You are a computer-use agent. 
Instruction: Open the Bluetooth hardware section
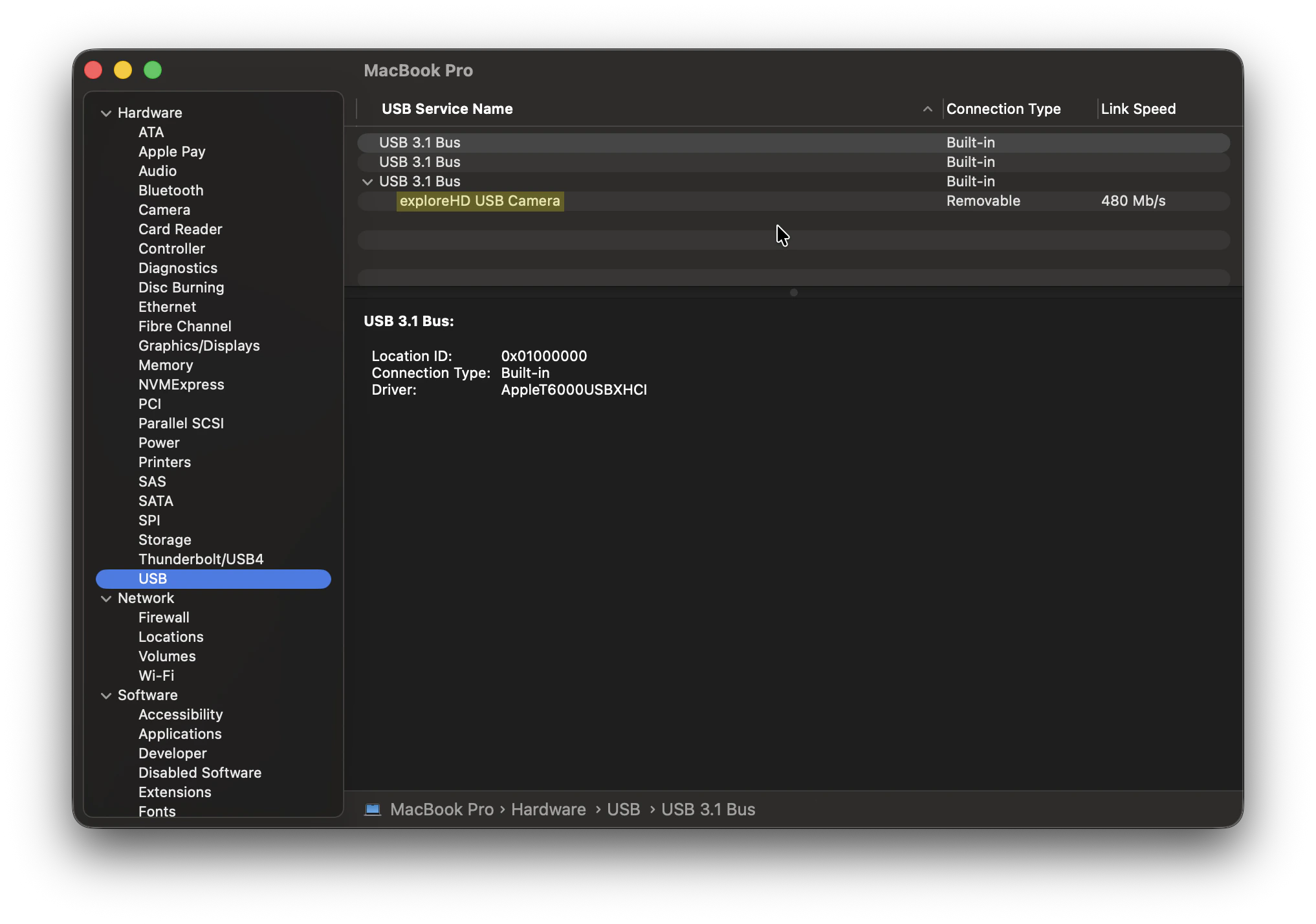171,190
